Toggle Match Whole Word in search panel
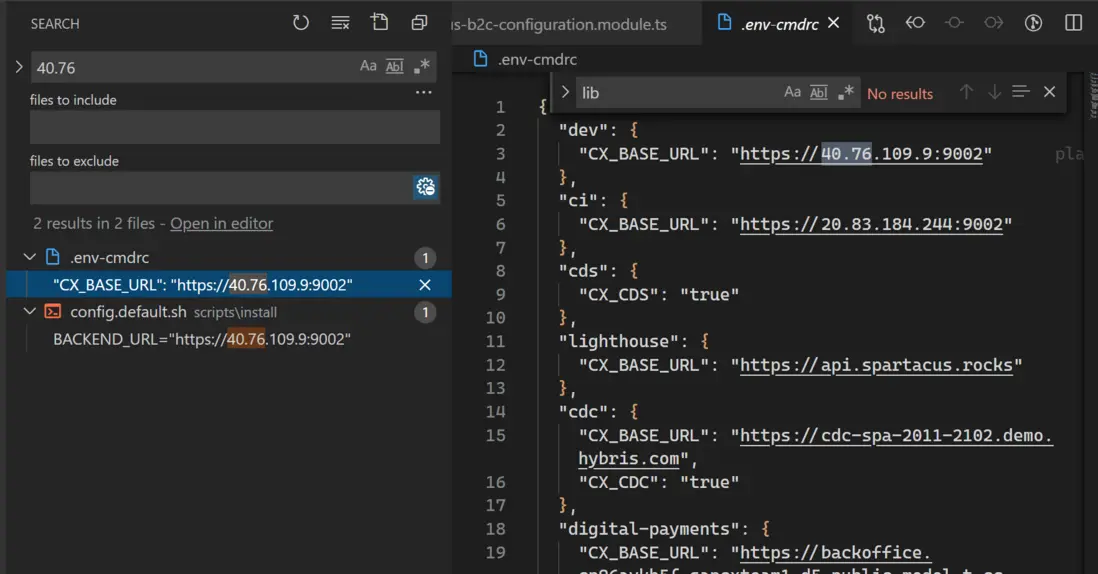Screen dimensions: 1098x574 click(x=395, y=66)
